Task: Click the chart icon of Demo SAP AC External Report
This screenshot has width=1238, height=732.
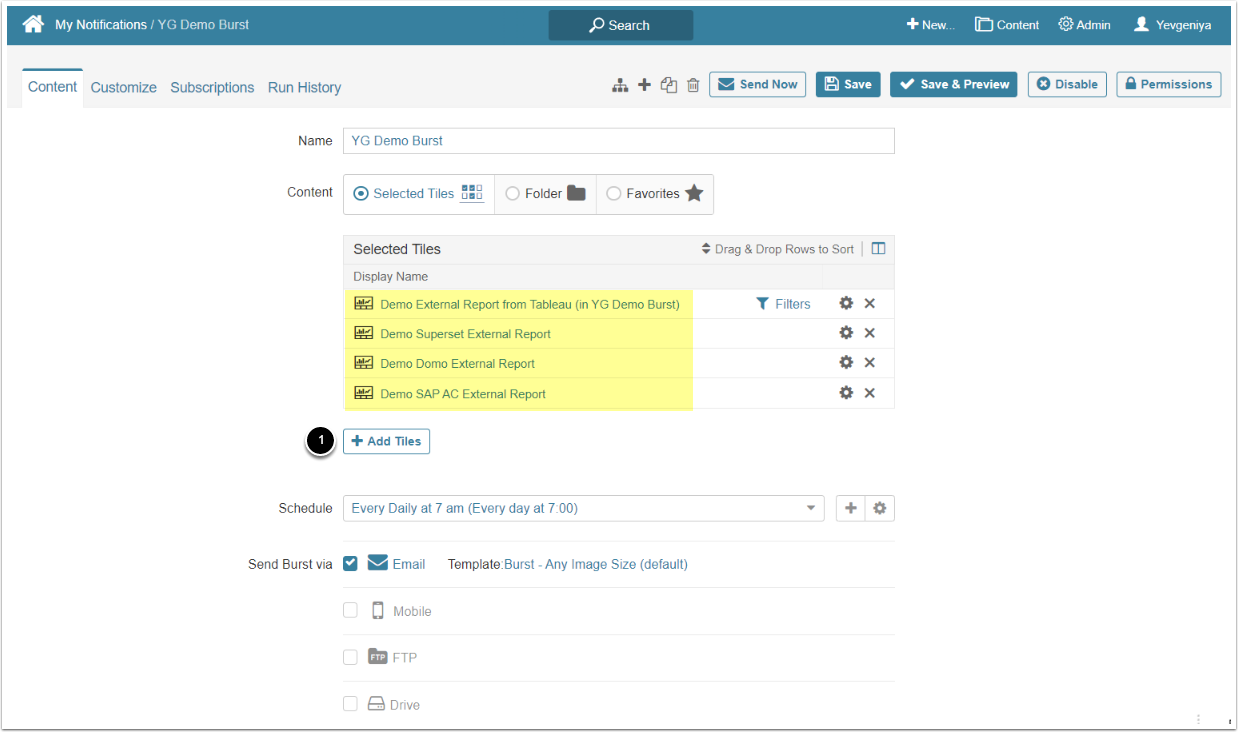Action: pyautogui.click(x=364, y=393)
